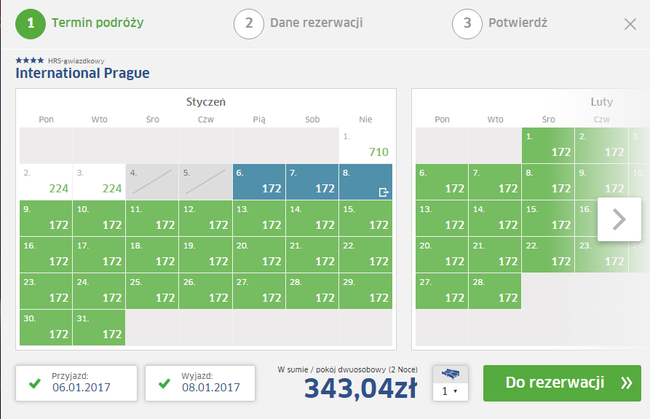Screen dimensions: 650x419
Task: Open step 3 Potwierdź
Action: coord(500,24)
